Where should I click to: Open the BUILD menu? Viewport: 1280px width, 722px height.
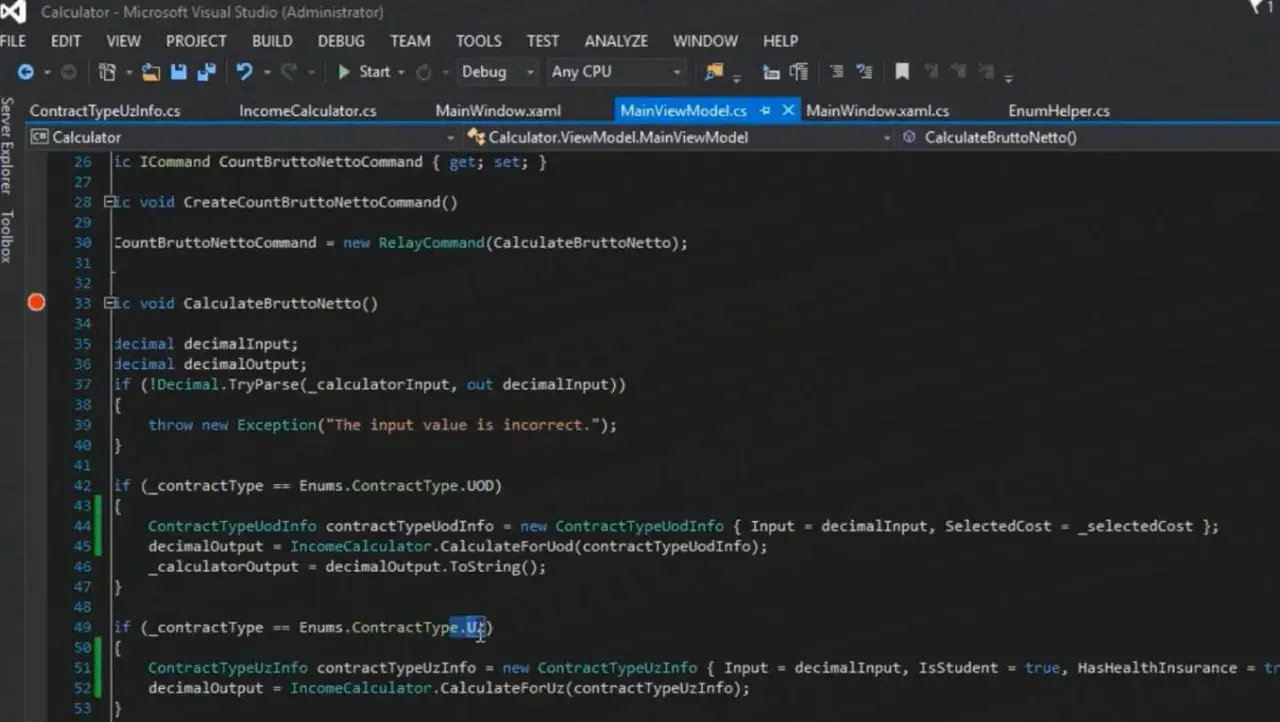pyautogui.click(x=272, y=41)
